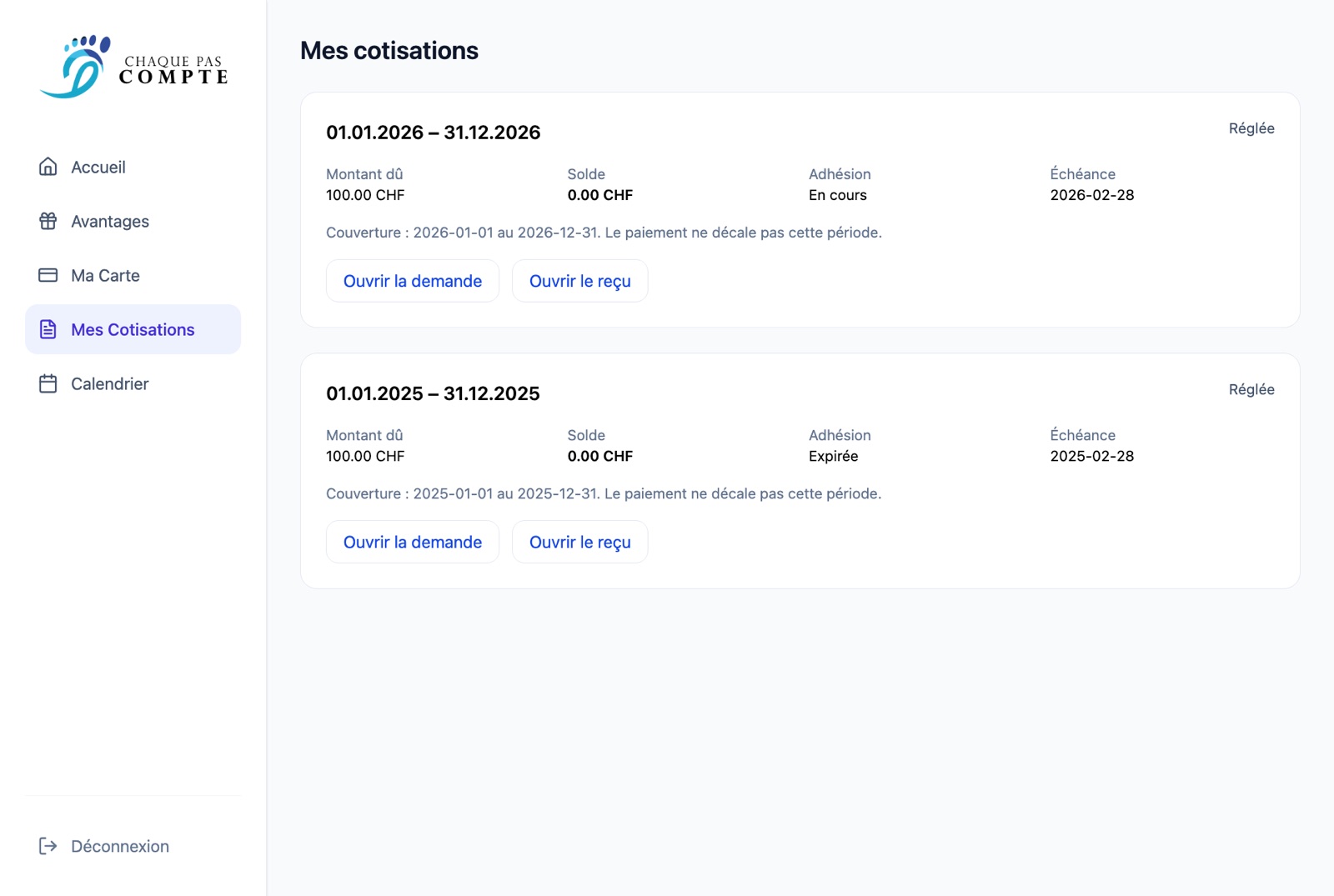
Task: Click the home icon beside Accueil
Action: click(48, 167)
